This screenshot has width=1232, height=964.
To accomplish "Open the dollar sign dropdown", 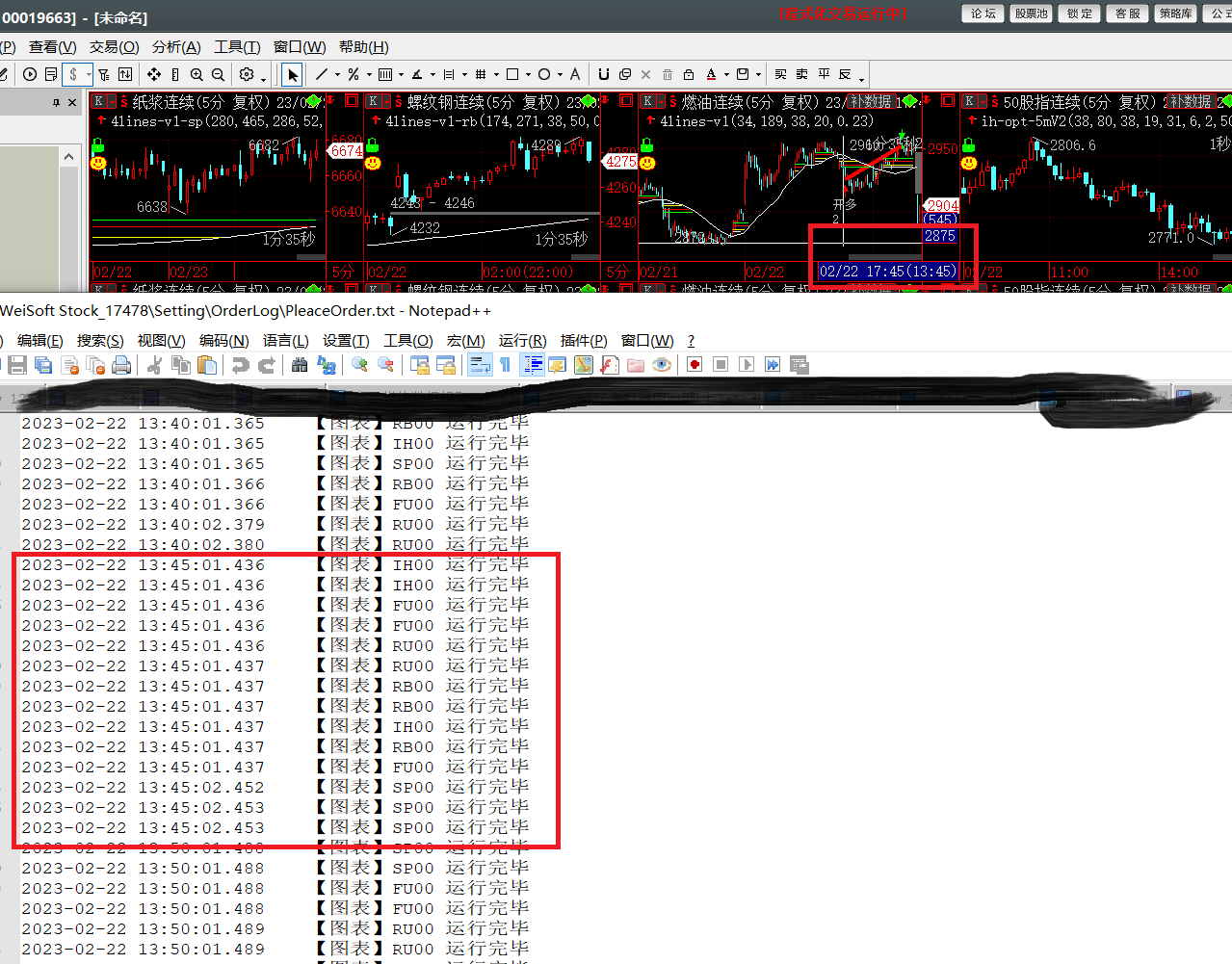I will coord(88,74).
